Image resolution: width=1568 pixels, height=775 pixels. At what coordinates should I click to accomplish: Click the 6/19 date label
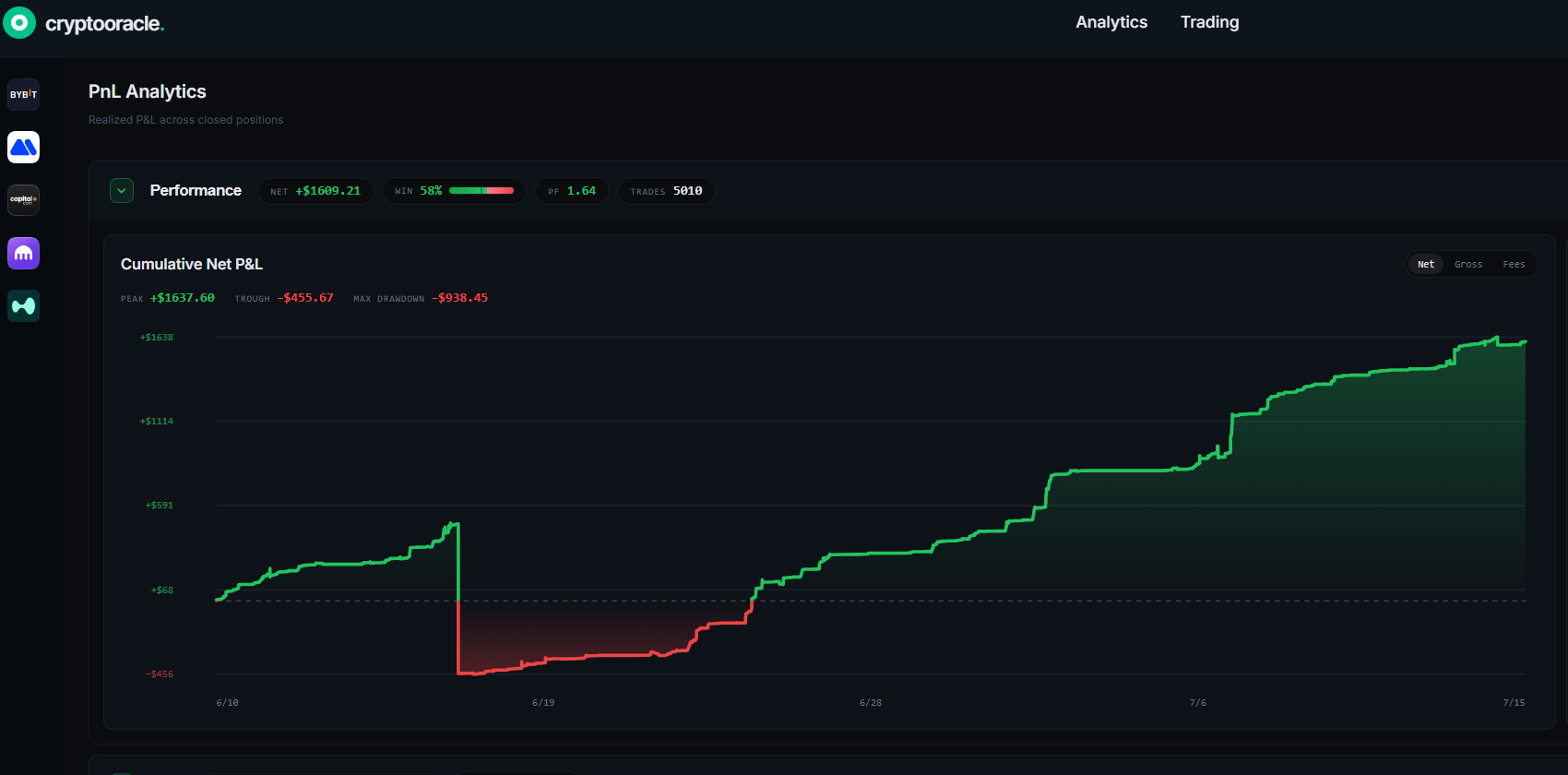coord(543,703)
